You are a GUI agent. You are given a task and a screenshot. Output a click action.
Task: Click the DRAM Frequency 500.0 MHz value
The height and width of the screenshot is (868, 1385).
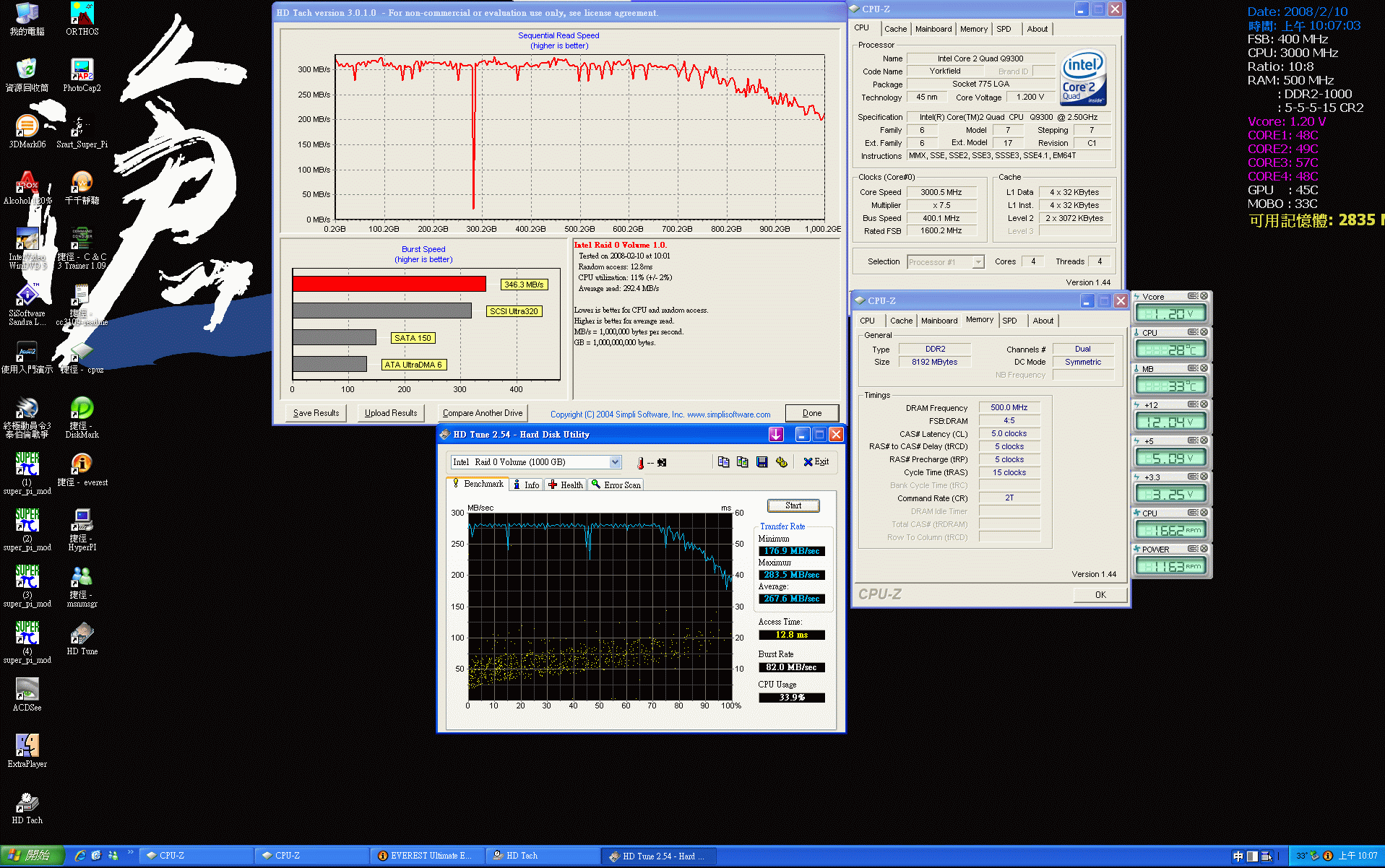pos(1009,408)
